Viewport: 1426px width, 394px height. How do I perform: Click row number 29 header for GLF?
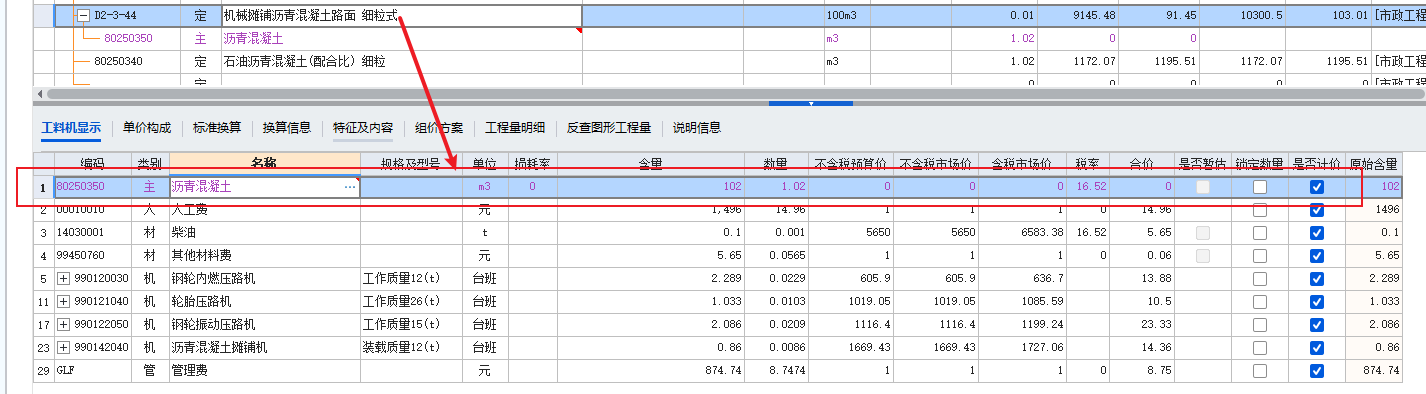pos(44,371)
